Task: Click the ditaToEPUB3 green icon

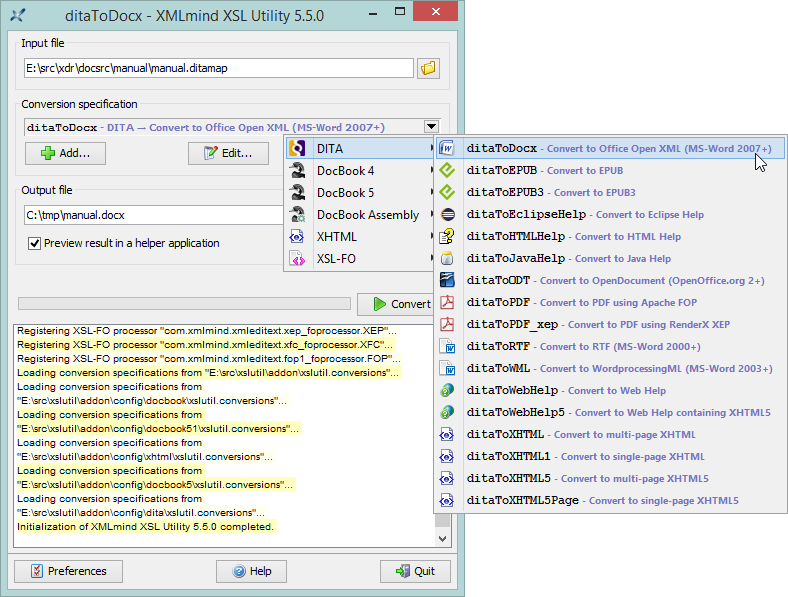Action: coord(447,192)
